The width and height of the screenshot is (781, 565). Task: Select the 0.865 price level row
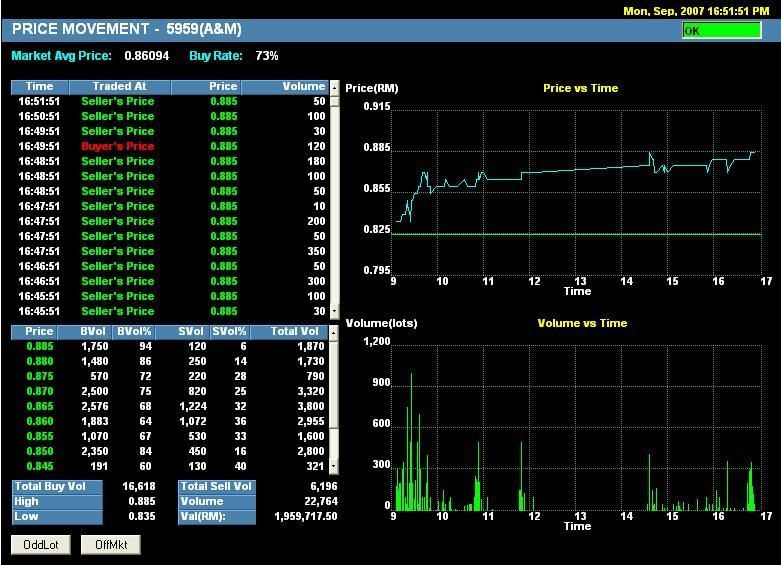(170, 407)
